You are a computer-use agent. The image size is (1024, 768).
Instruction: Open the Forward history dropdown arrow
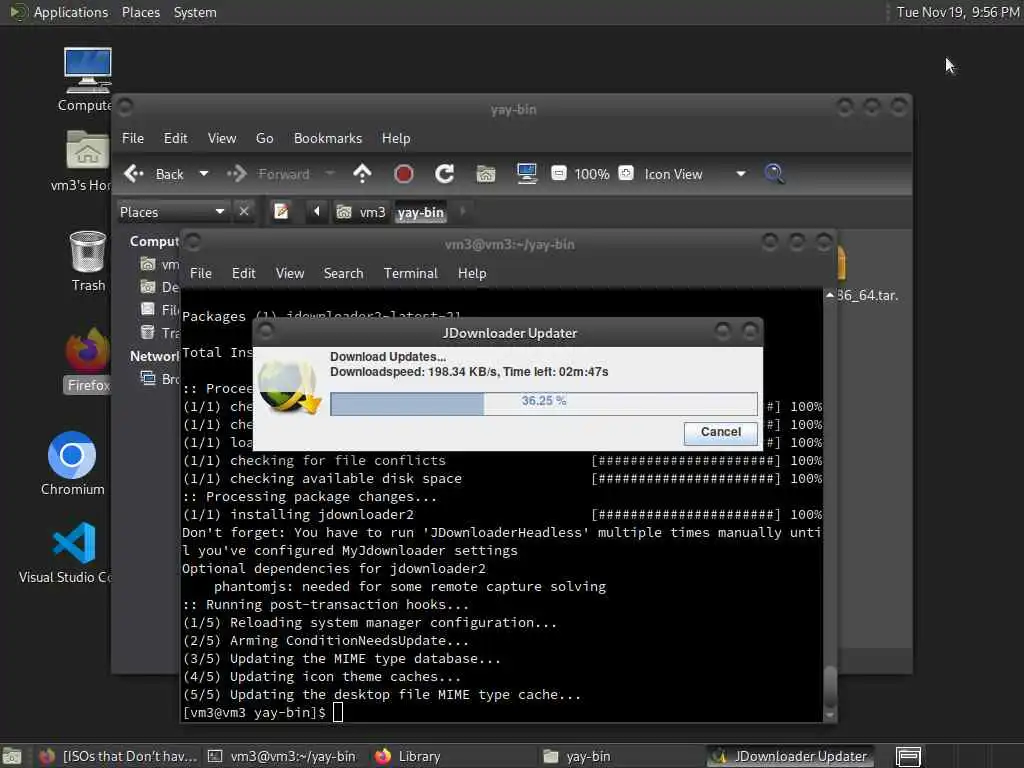pyautogui.click(x=330, y=174)
